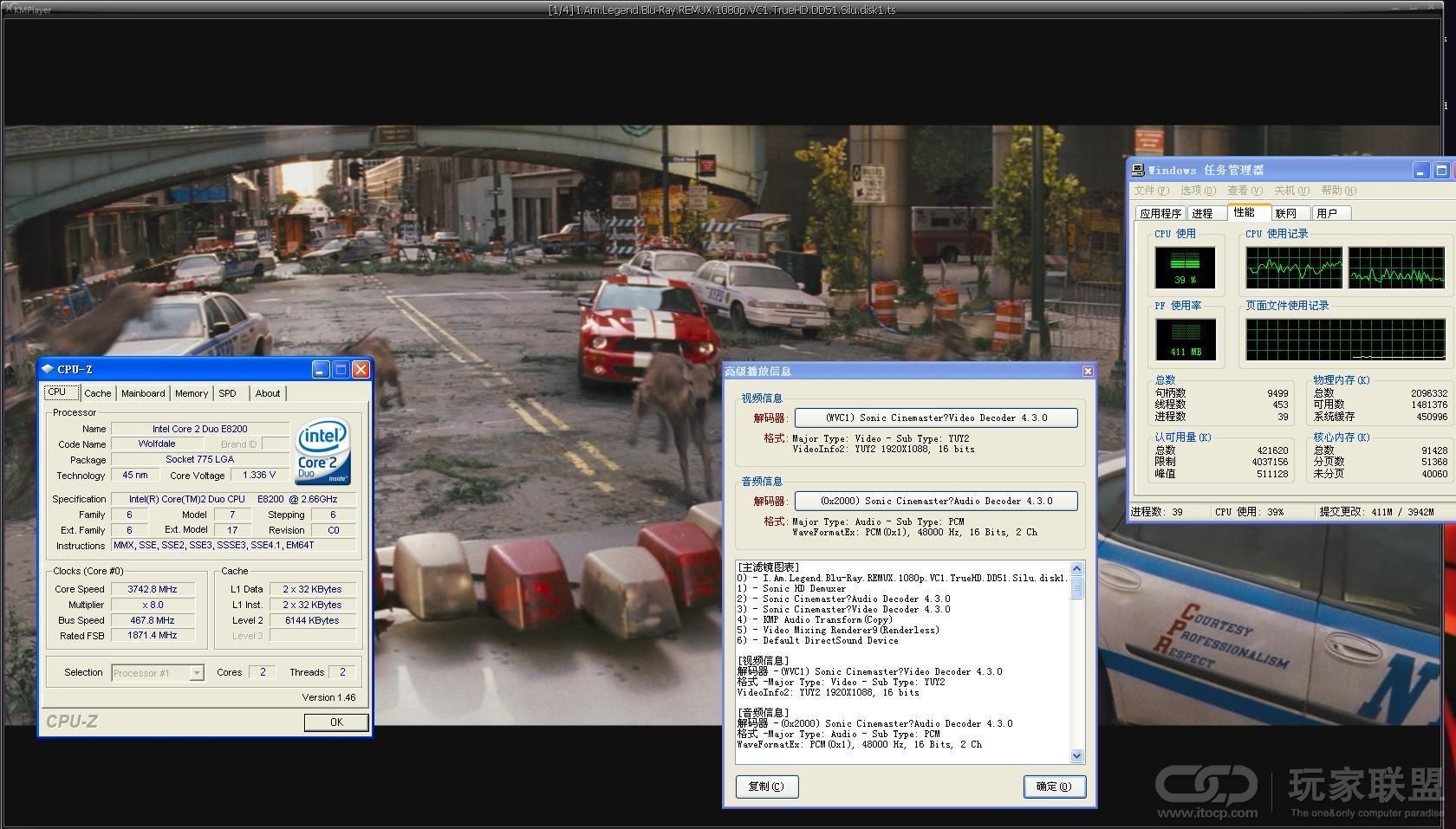Click the CPU usage gauge showing 39%
This screenshot has width=1456, height=829.
pyautogui.click(x=1185, y=268)
